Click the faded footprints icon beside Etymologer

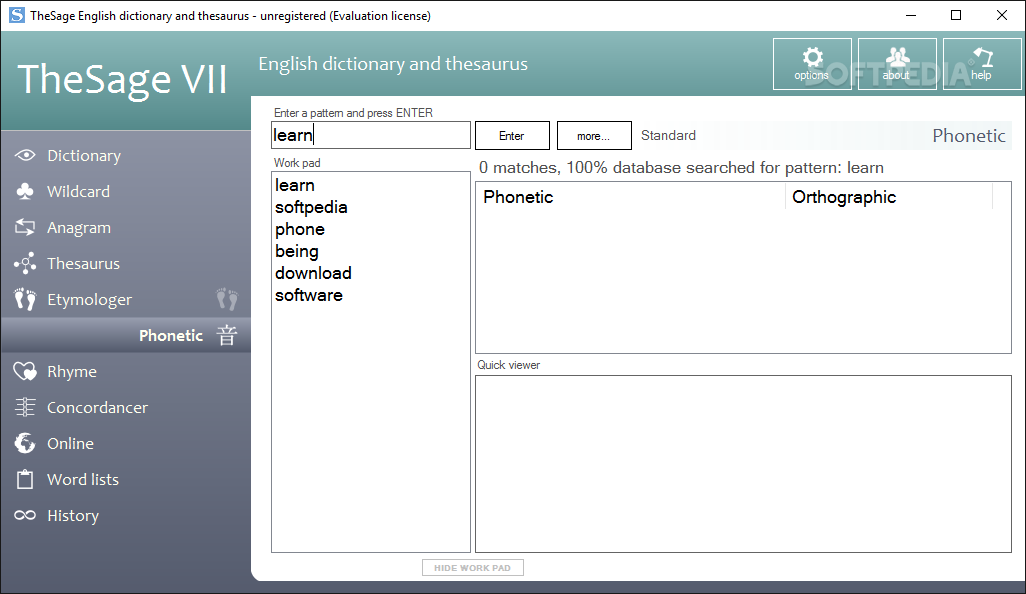[x=227, y=299]
